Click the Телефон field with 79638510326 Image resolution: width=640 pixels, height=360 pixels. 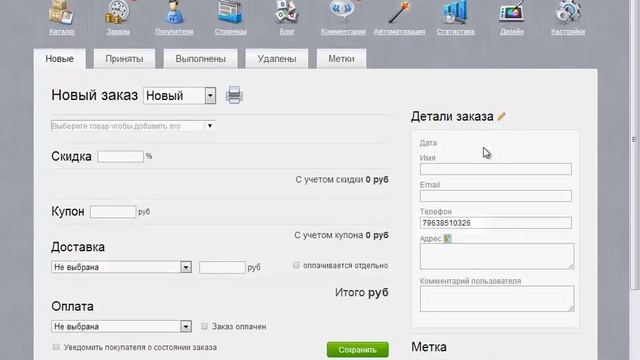[x=496, y=223]
